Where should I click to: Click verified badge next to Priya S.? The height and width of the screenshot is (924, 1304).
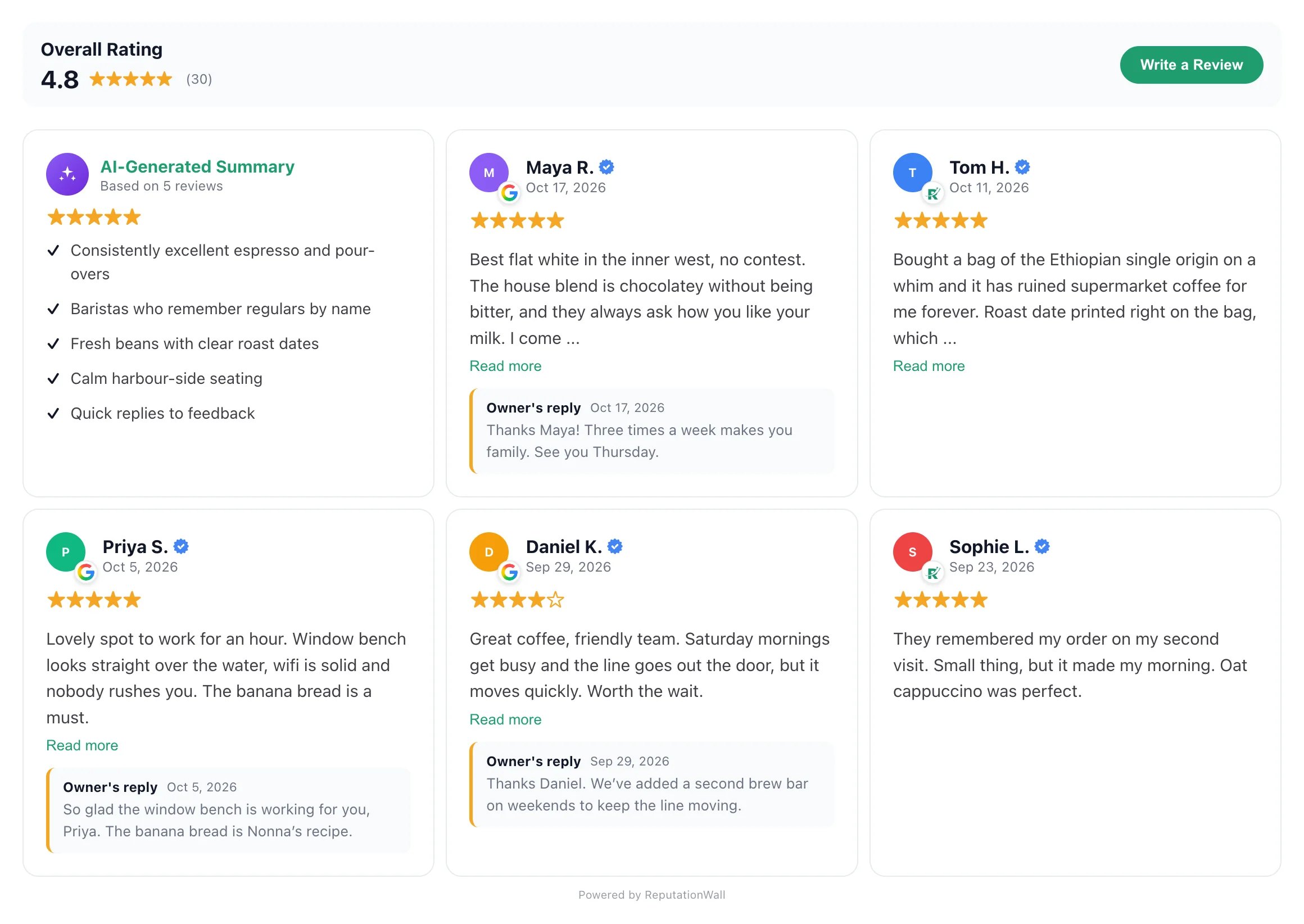click(181, 546)
